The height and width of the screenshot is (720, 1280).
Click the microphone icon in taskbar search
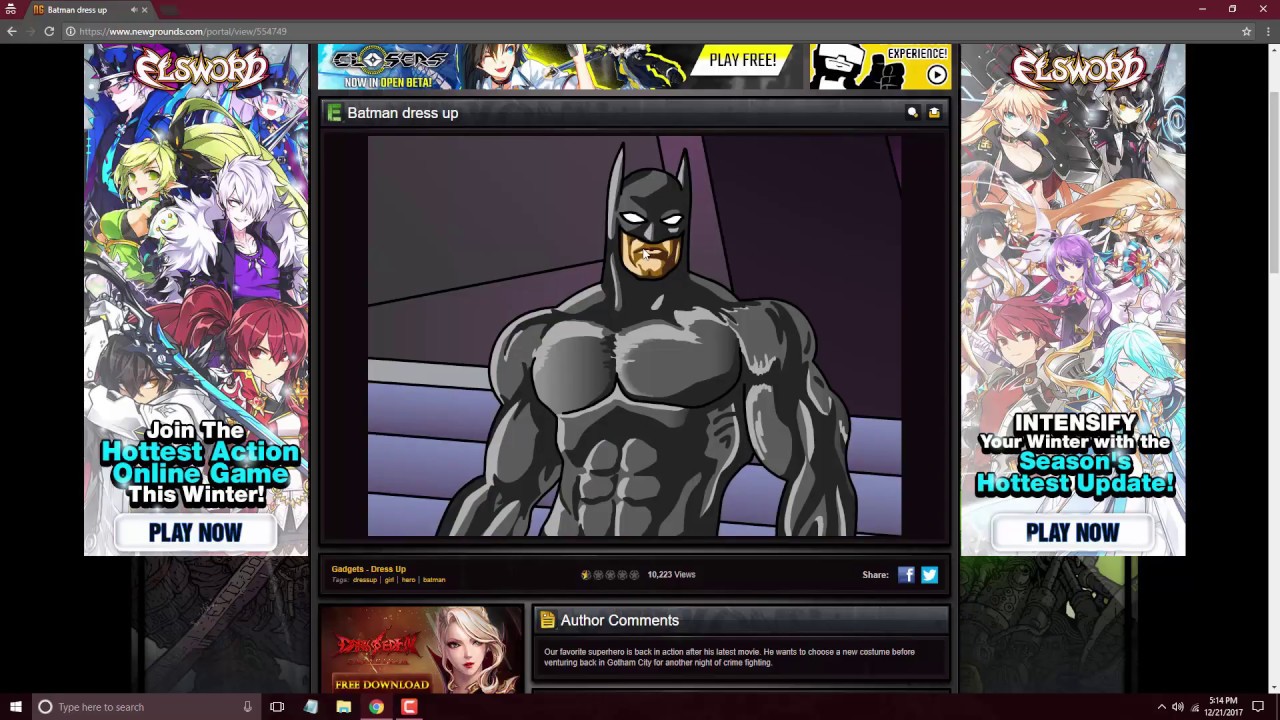(247, 707)
